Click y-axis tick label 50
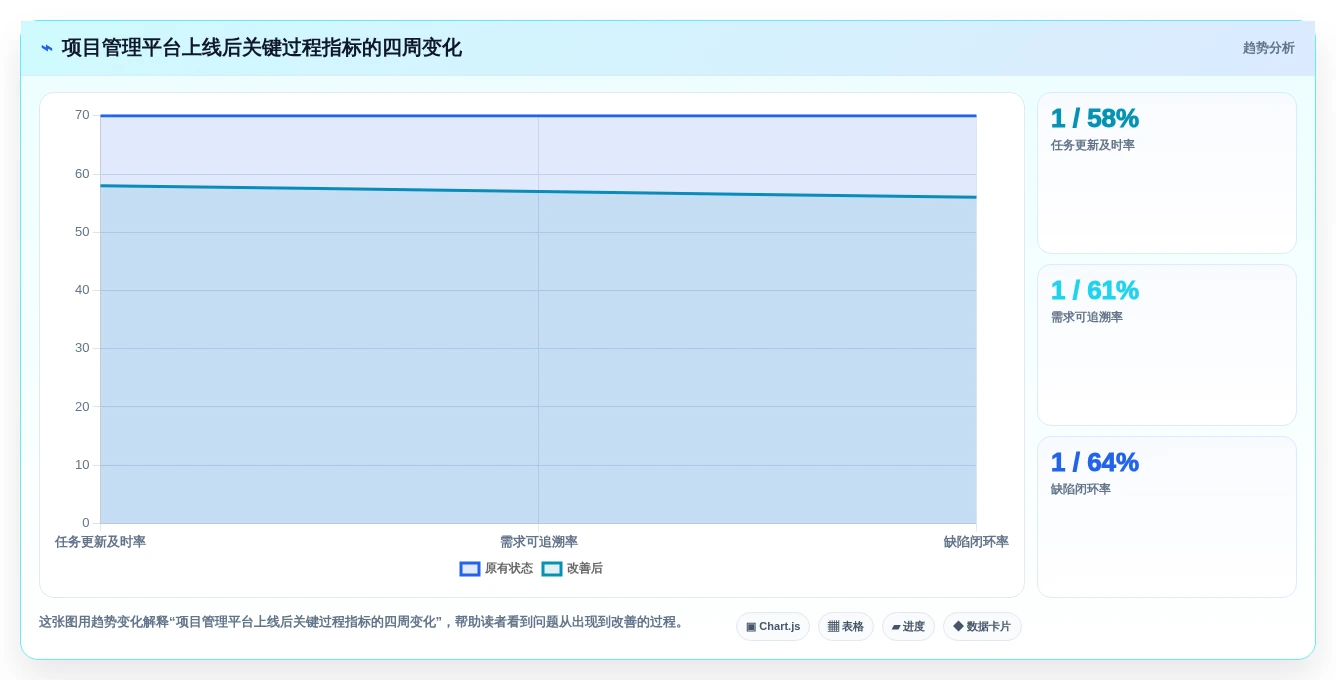The height and width of the screenshot is (680, 1336). 82,232
